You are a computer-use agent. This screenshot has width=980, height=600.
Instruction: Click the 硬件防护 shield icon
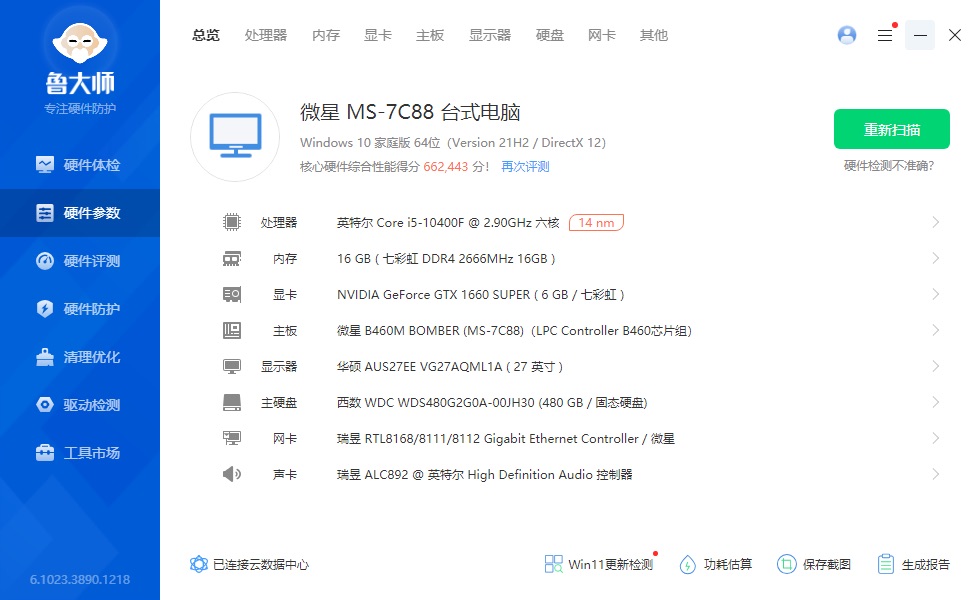coord(45,309)
